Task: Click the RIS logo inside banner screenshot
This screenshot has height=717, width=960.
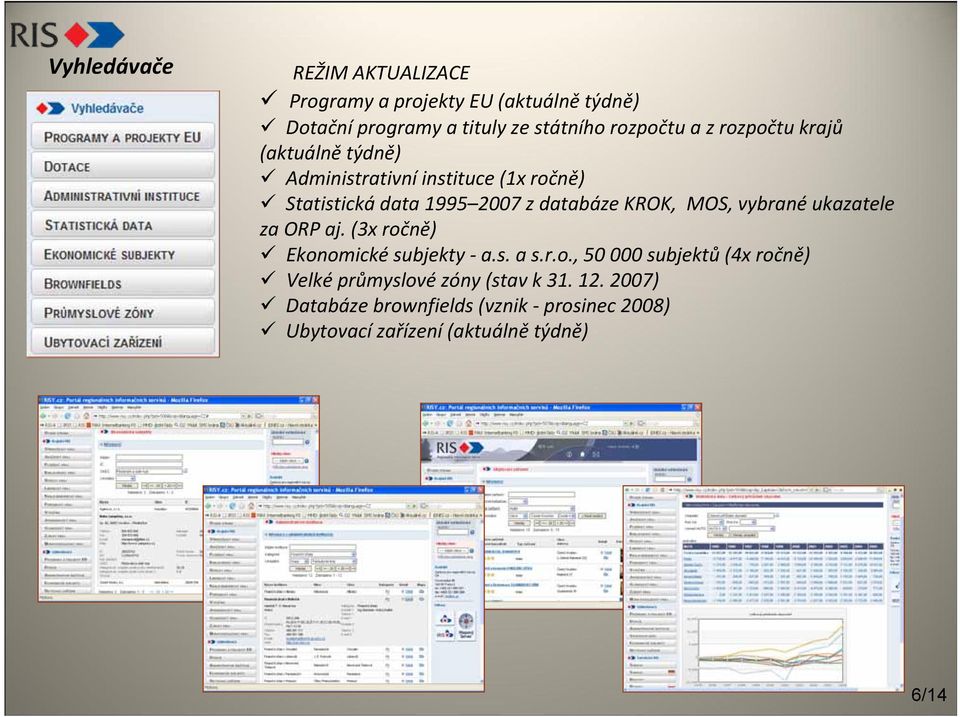Action: tap(459, 448)
